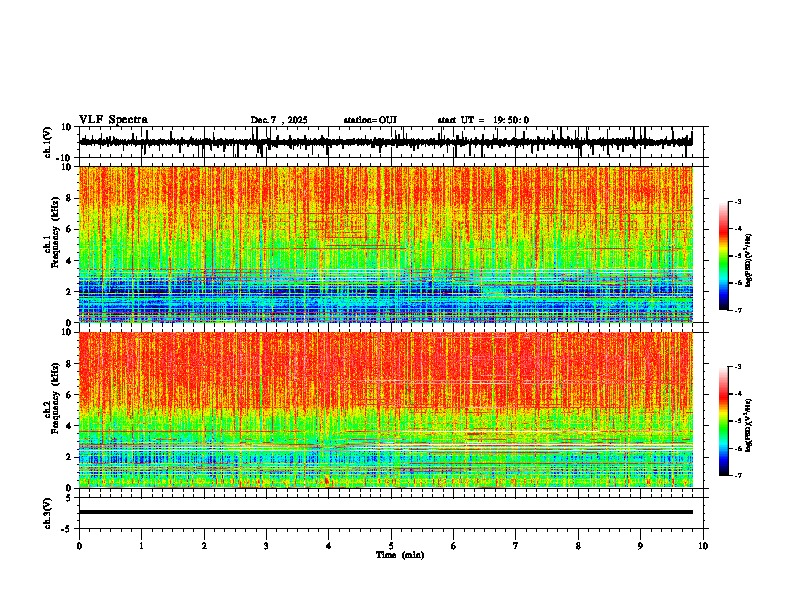Image resolution: width=792 pixels, height=612 pixels.
Task: Click the ch.2 spectrogram color scale bar
Action: tap(724, 421)
